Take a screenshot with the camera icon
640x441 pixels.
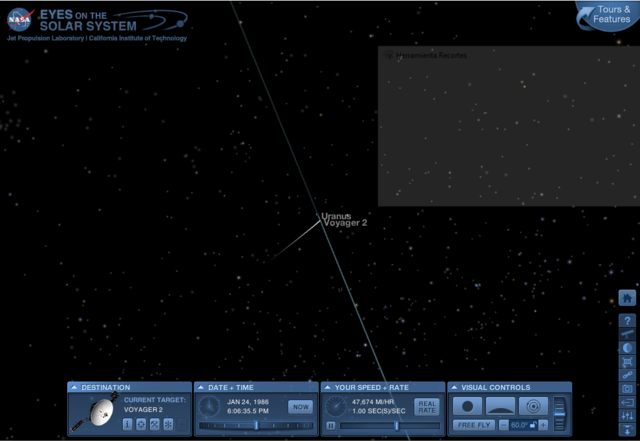click(x=627, y=389)
